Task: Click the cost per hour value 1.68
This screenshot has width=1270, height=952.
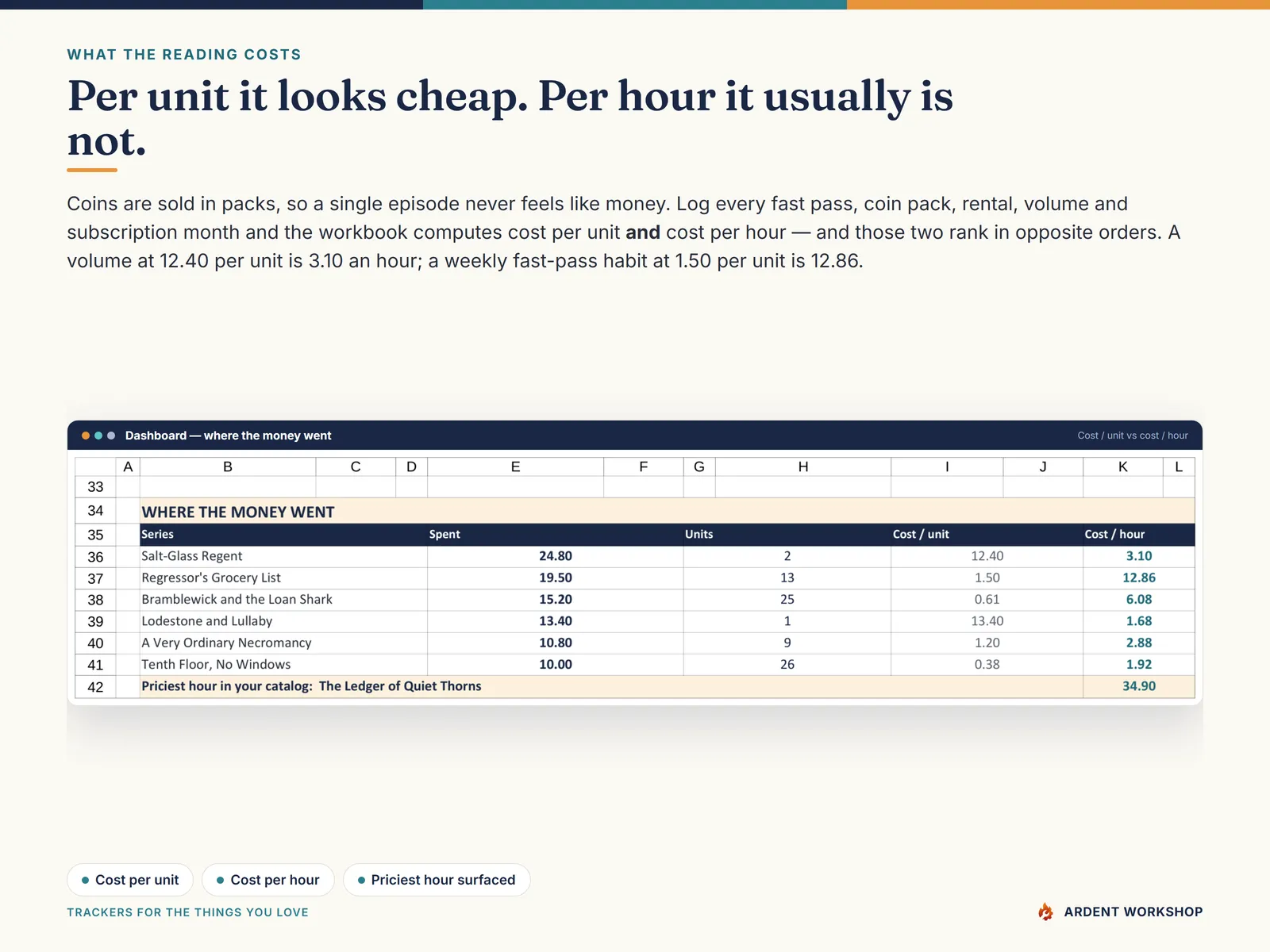Action: [x=1139, y=621]
